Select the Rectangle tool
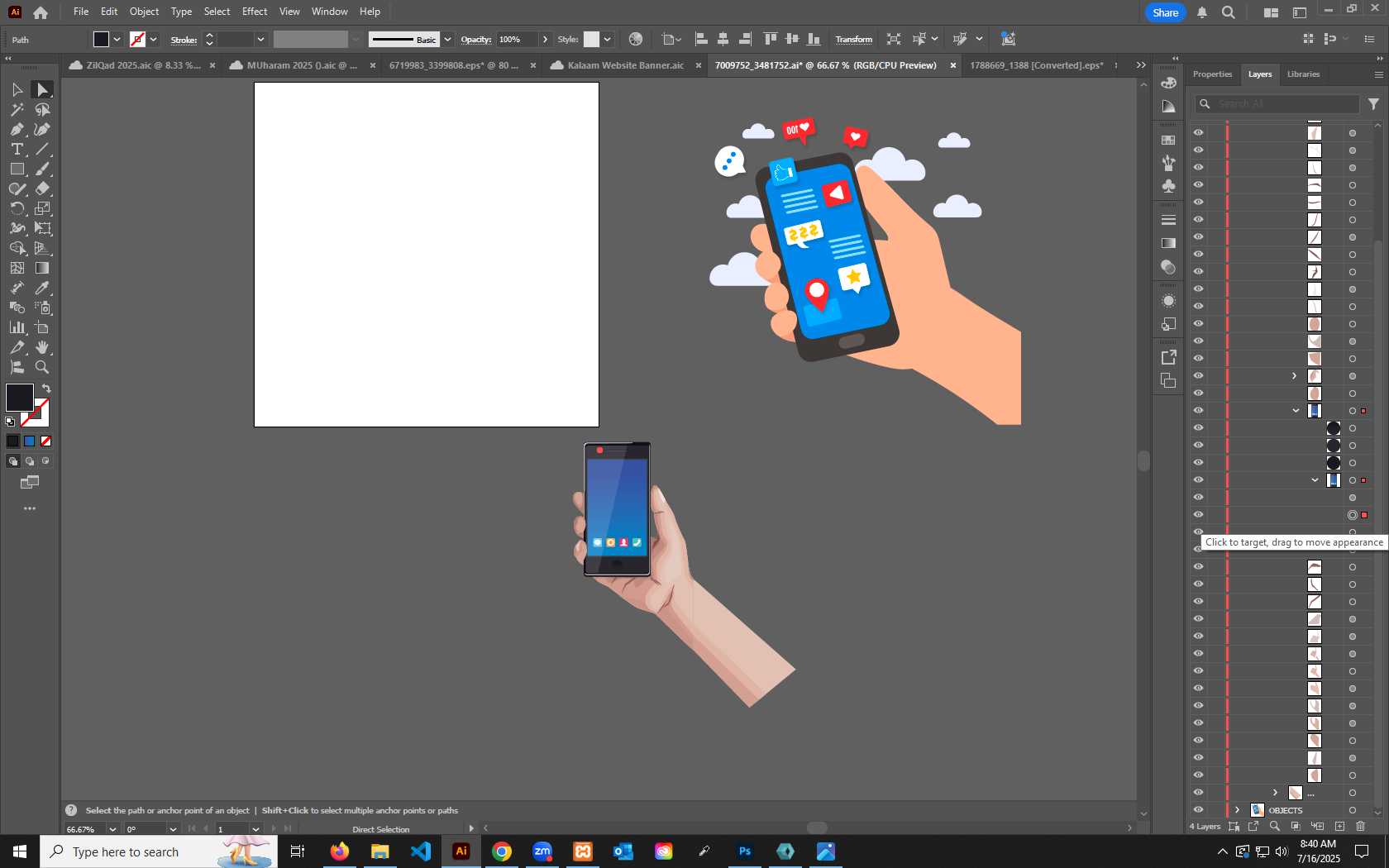This screenshot has width=1389, height=868. pos(17,169)
